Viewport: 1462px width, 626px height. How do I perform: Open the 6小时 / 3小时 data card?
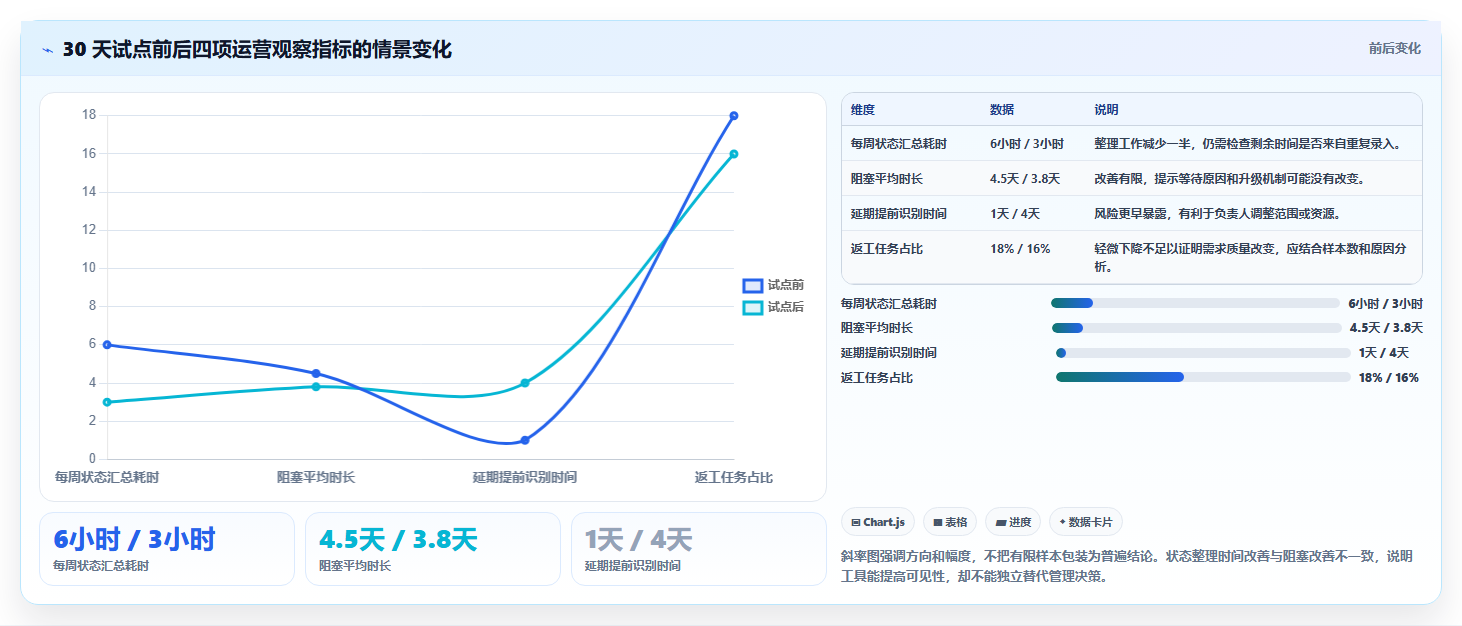coord(167,549)
